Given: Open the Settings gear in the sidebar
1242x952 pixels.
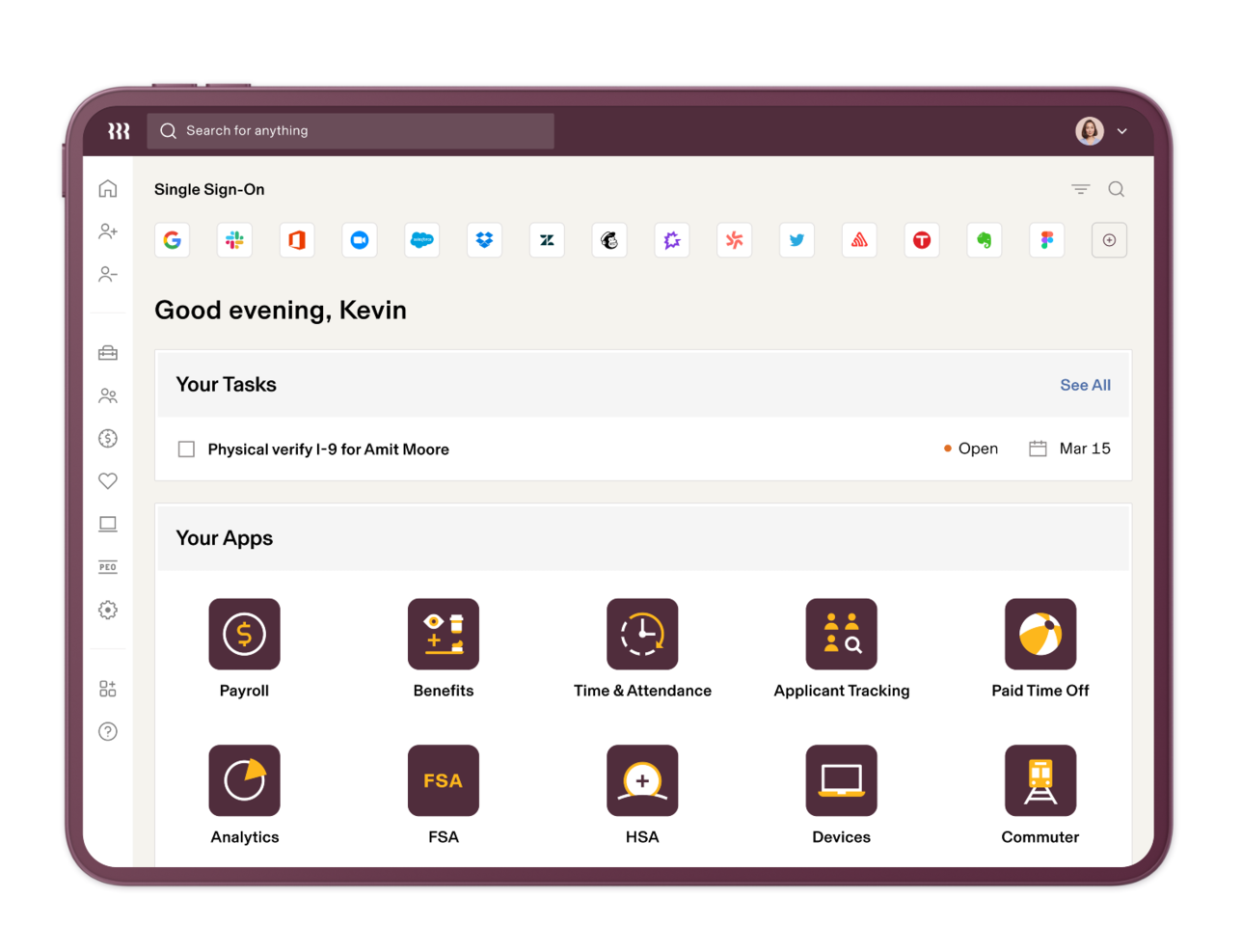Looking at the screenshot, I should (x=108, y=610).
